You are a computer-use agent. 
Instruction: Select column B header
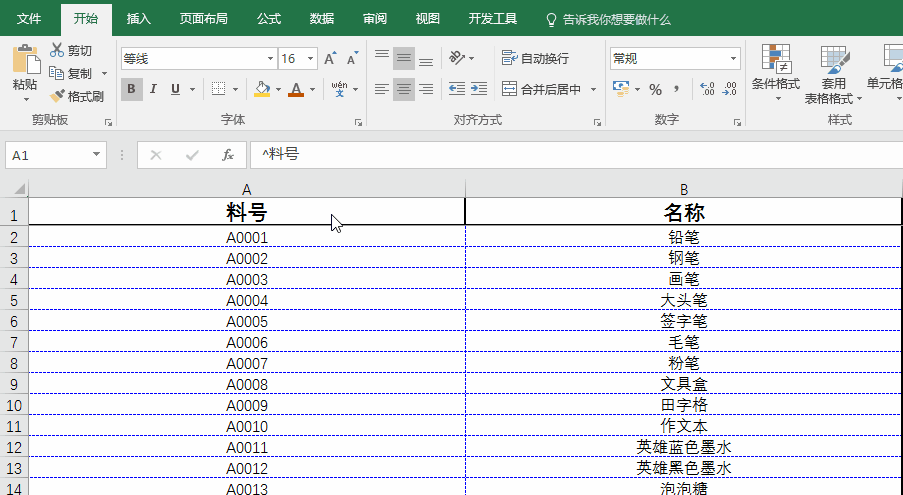pyautogui.click(x=684, y=189)
